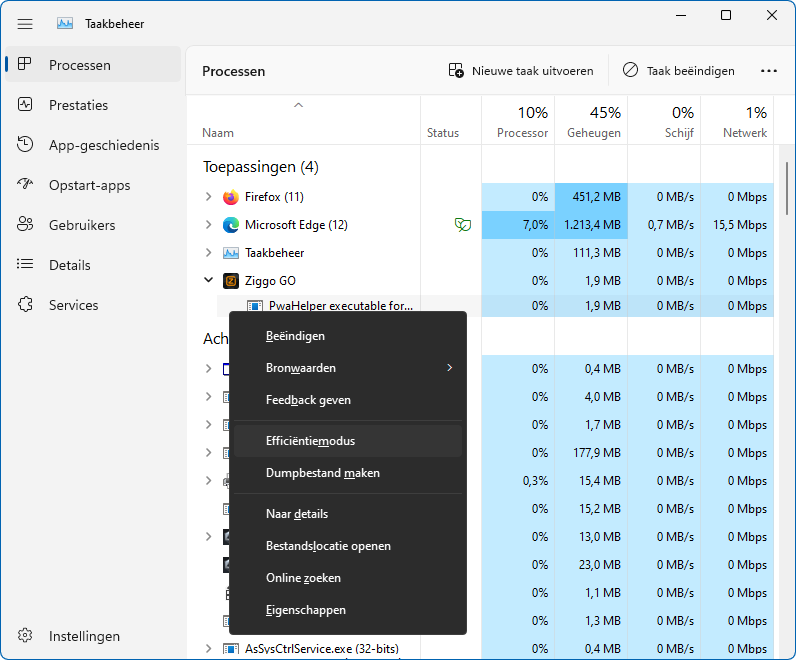The width and height of the screenshot is (798, 660).
Task: Click the Ziggo GO application icon
Action: [x=231, y=281]
